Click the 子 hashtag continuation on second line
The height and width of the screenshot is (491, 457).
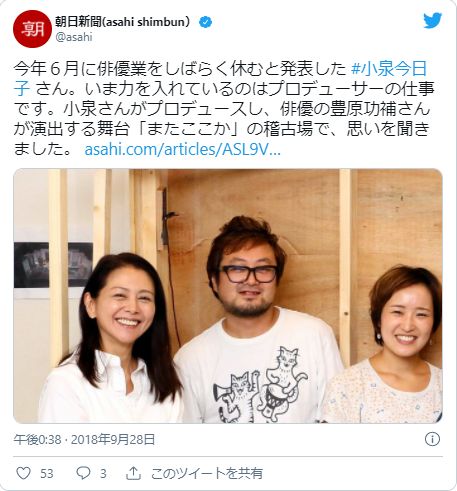(22, 89)
